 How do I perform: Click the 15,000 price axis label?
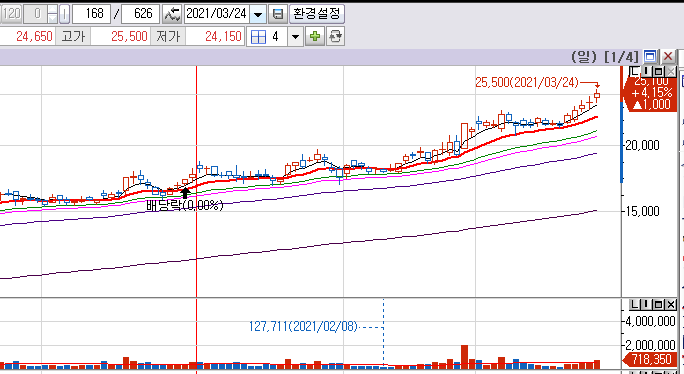pyautogui.click(x=642, y=211)
